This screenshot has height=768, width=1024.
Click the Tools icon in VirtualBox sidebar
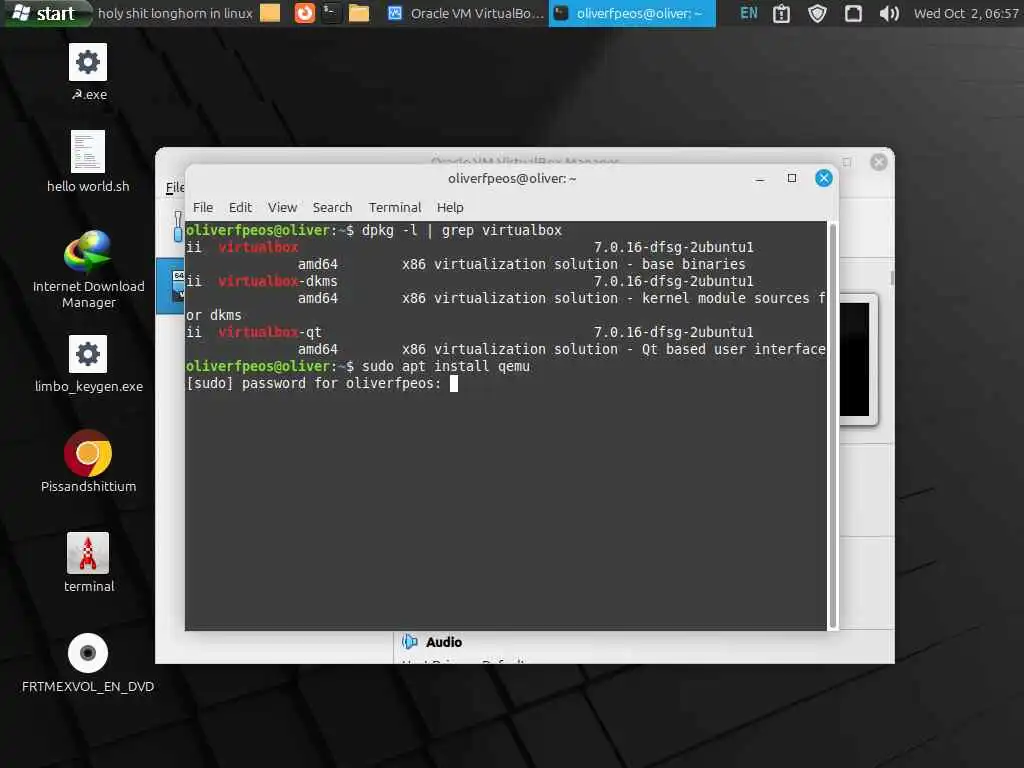click(x=178, y=226)
